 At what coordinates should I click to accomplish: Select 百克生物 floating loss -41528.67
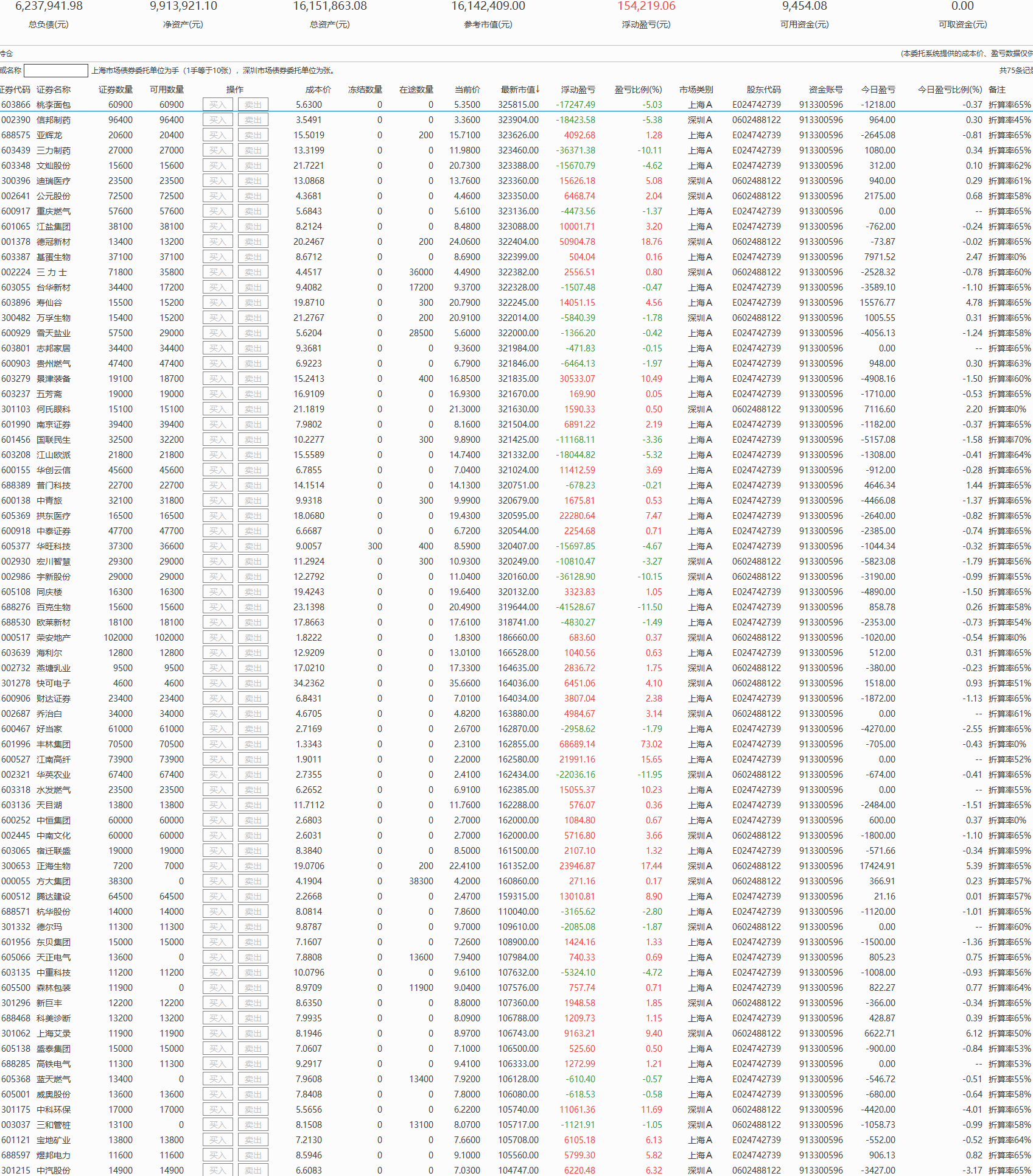pos(575,607)
